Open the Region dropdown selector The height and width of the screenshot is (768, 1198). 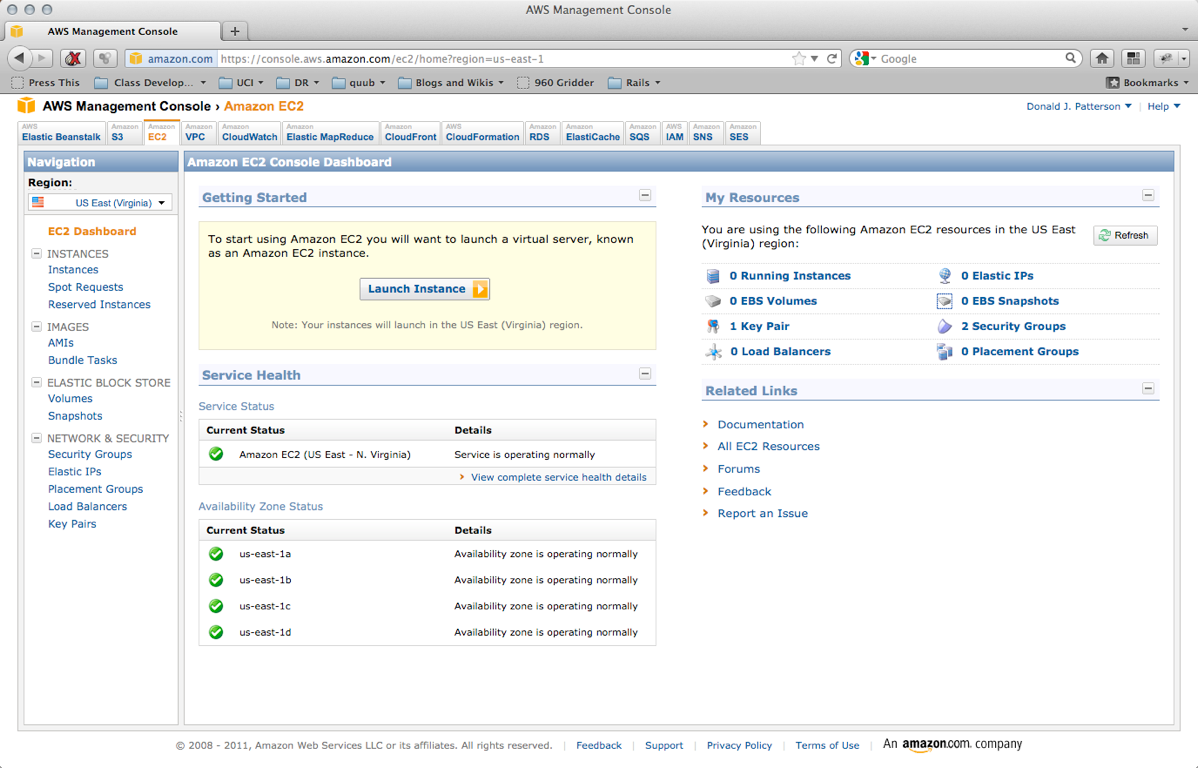coord(100,202)
